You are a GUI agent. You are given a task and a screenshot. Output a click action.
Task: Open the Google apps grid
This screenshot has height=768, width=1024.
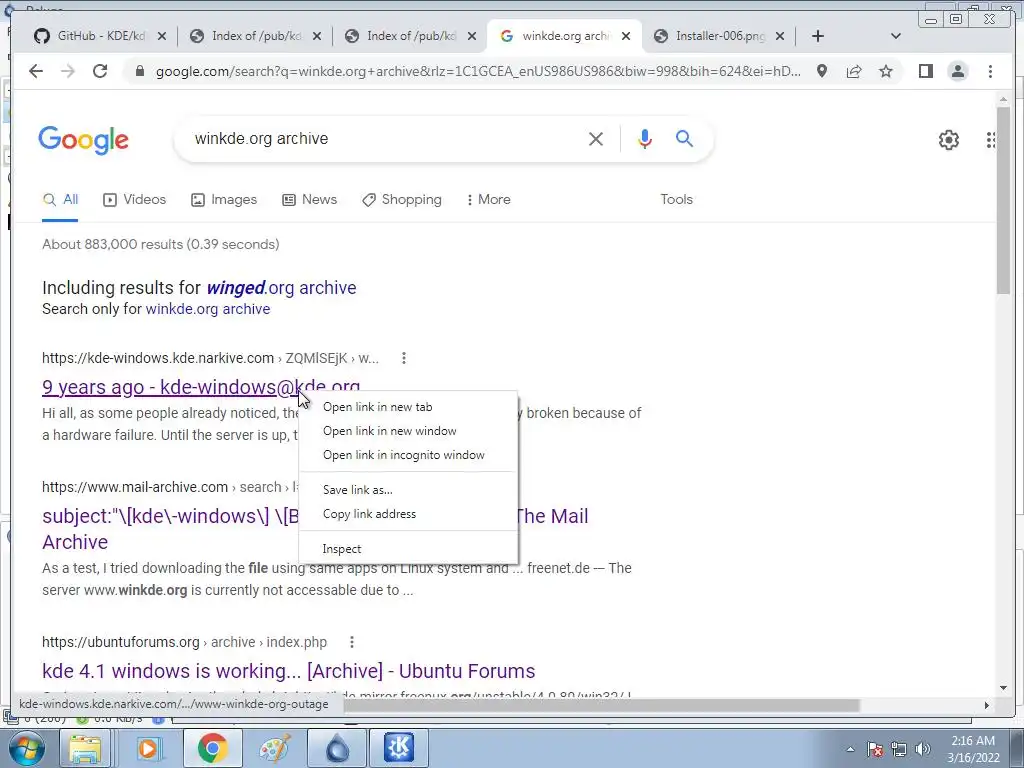tap(991, 140)
